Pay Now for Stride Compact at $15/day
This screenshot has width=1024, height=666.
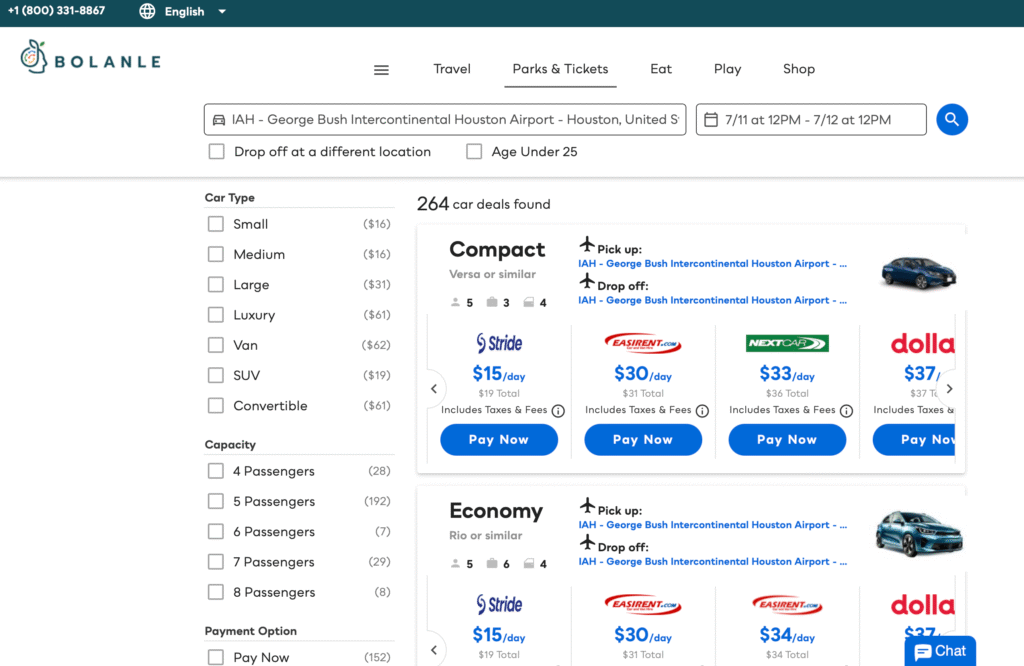click(499, 439)
